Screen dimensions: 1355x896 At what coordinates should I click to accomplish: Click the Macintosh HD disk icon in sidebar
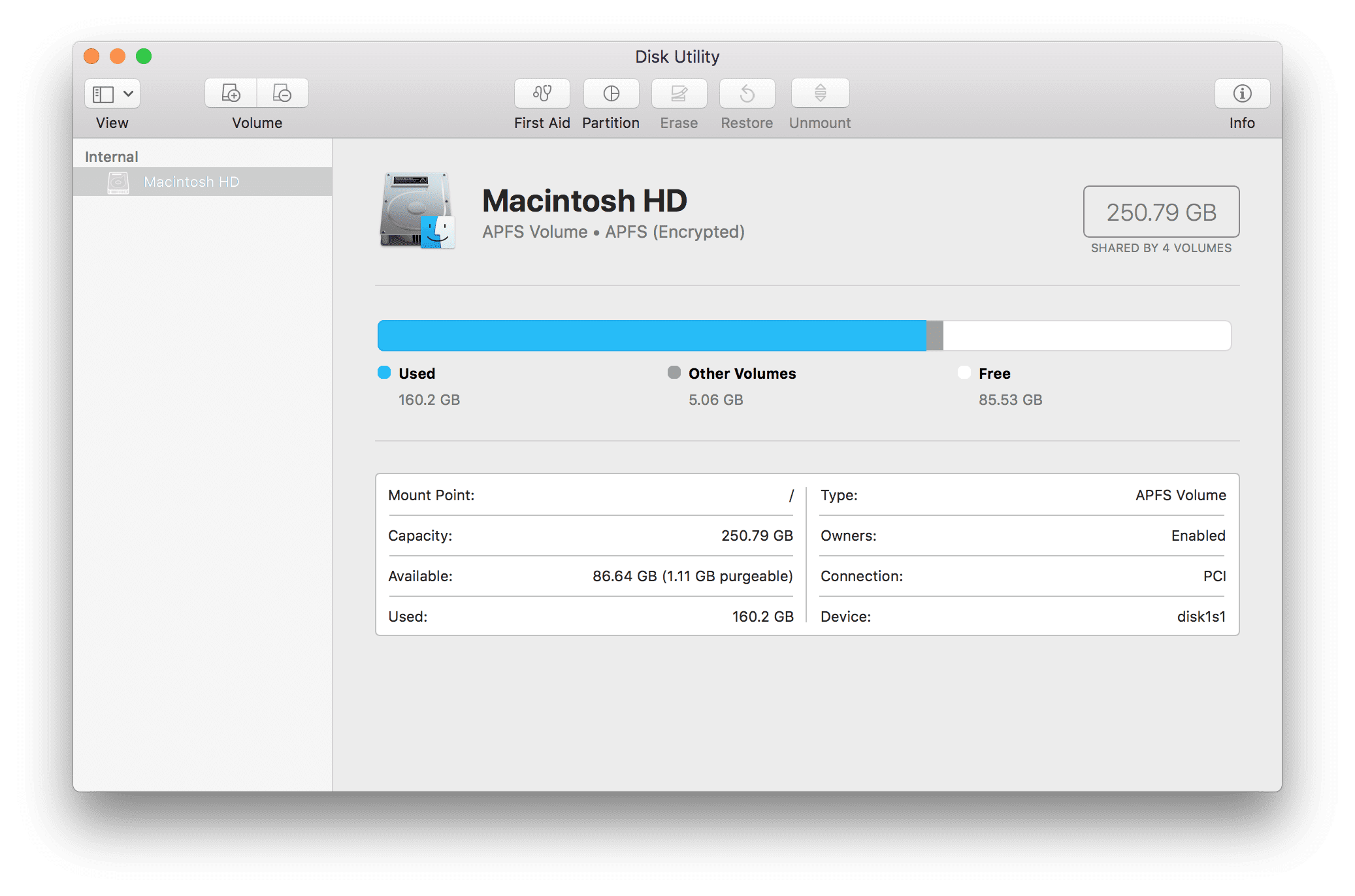118,182
